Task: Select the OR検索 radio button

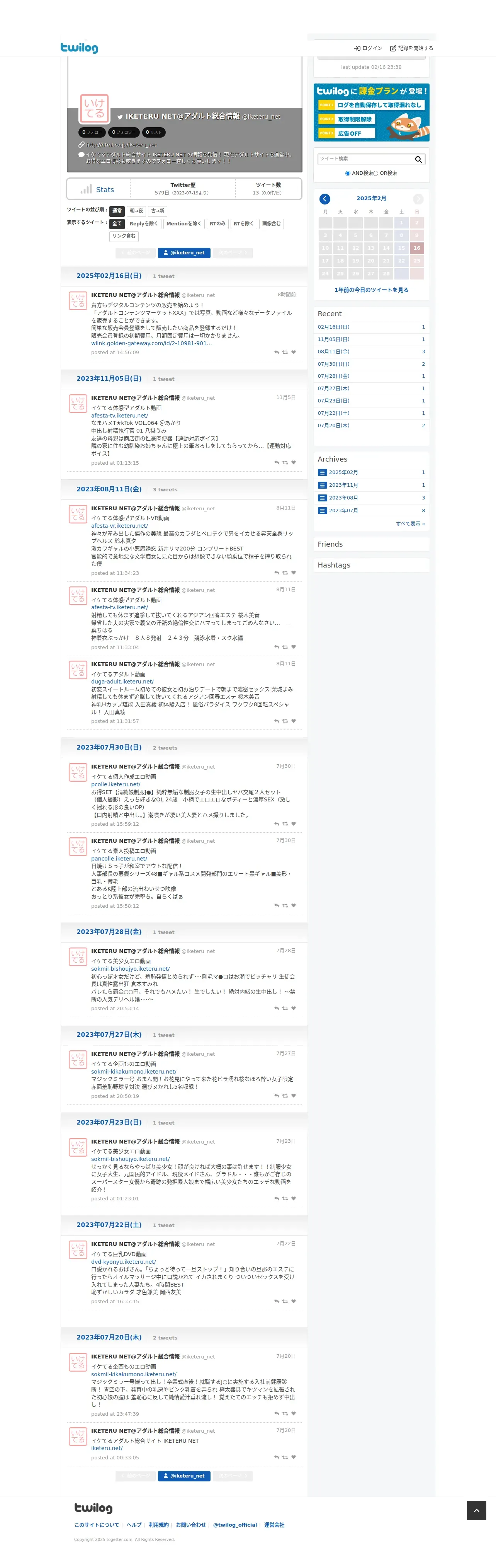Action: coord(375,174)
